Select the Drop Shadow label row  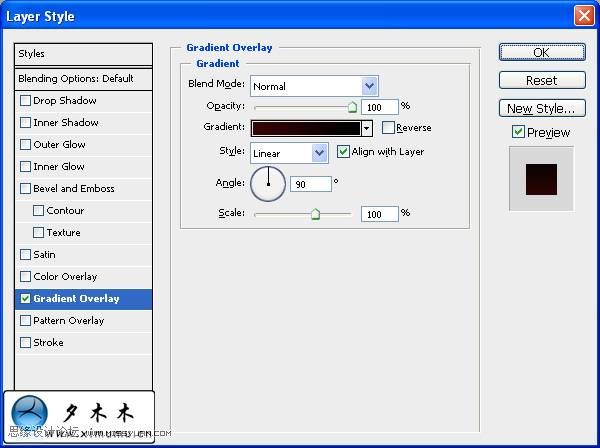(83, 101)
